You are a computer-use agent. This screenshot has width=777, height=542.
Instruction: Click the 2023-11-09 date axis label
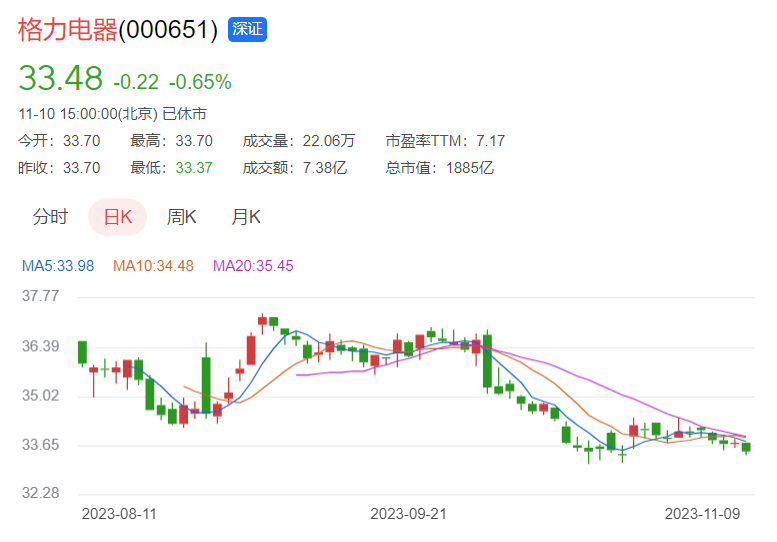tap(702, 514)
